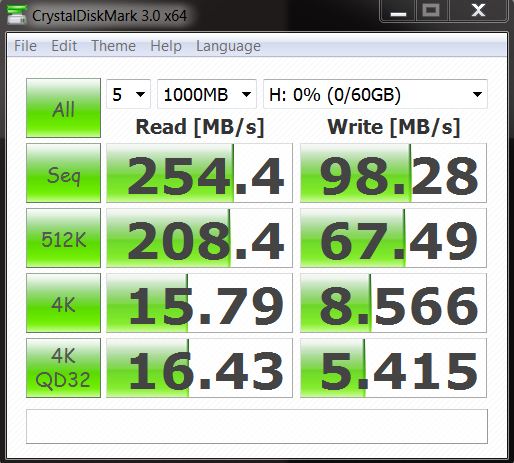The image size is (514, 463).
Task: Run the 4K QD32 test
Action: coord(63,368)
